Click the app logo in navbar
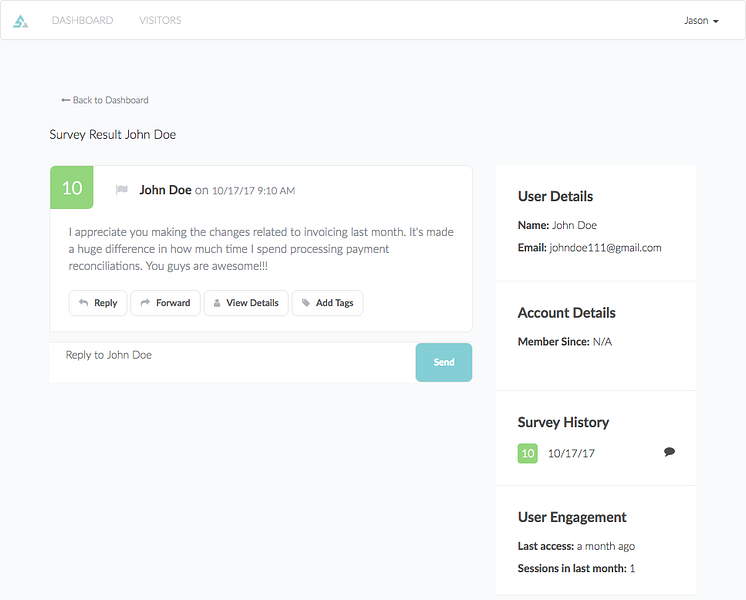This screenshot has width=746, height=600. [x=20, y=21]
